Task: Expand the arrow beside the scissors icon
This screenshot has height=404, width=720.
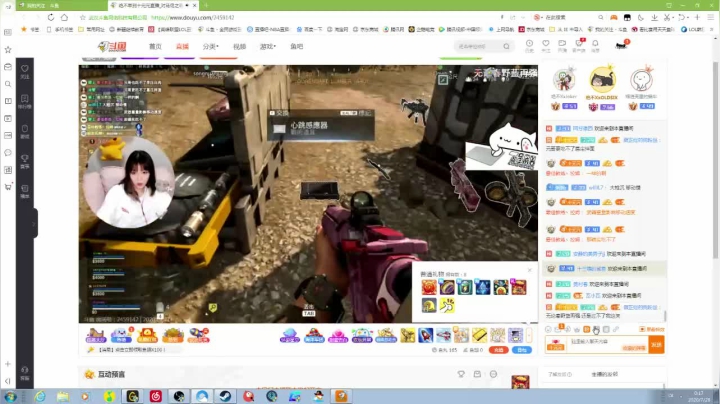Action: click(673, 17)
